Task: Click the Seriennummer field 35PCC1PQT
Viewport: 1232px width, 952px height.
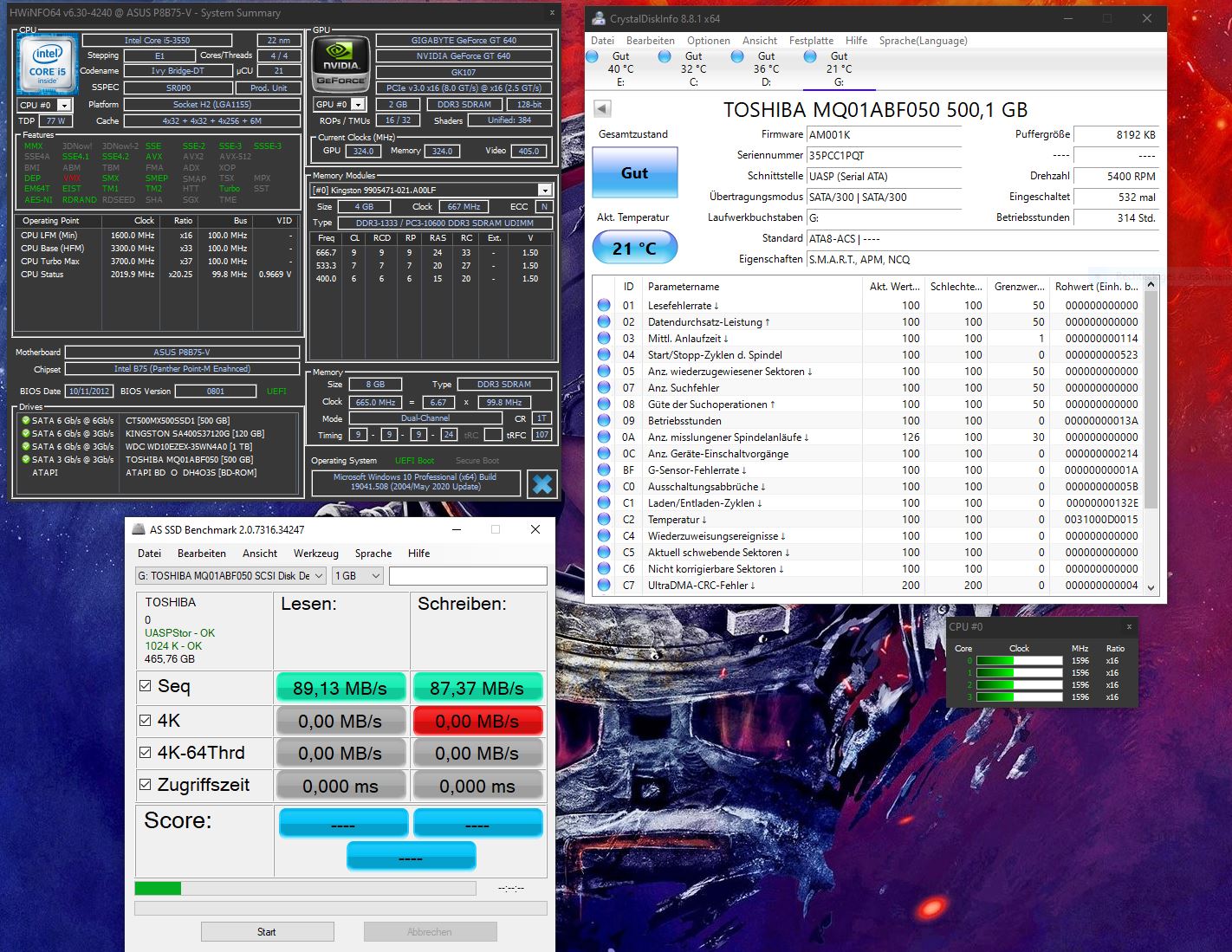Action: pyautogui.click(x=884, y=155)
